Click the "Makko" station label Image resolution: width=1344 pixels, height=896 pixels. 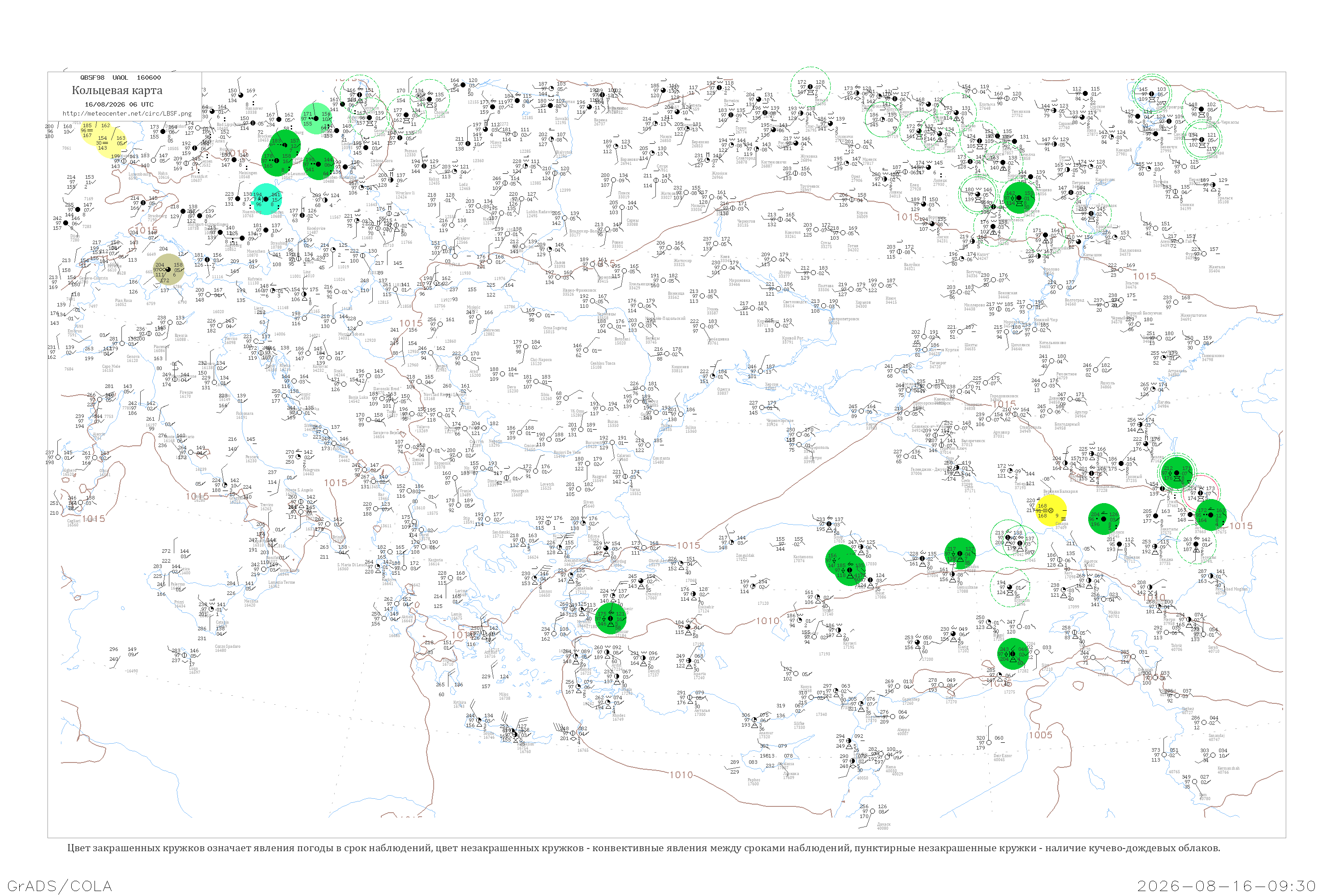tap(1114, 612)
